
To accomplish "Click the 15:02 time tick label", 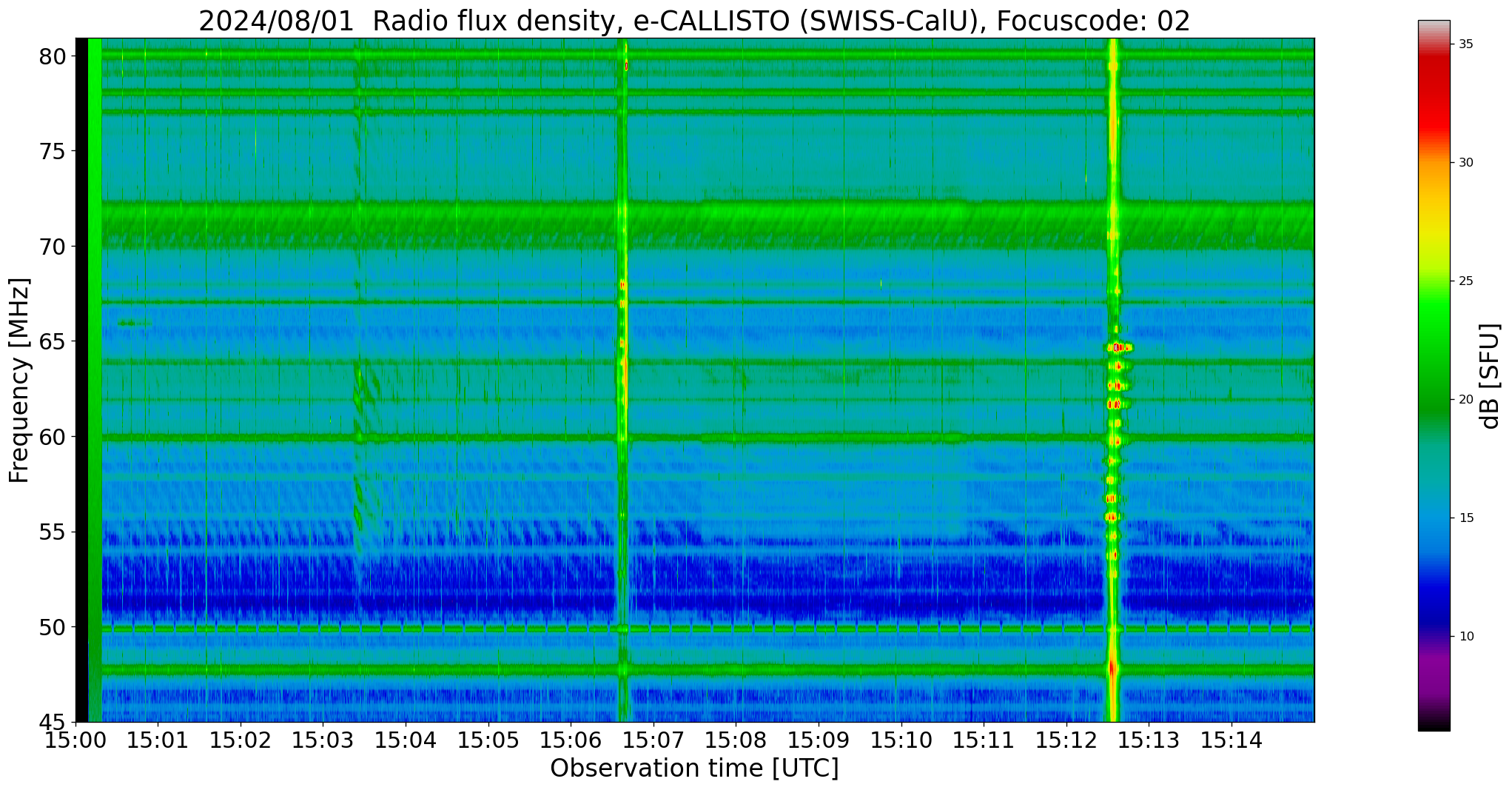I will tap(241, 740).
